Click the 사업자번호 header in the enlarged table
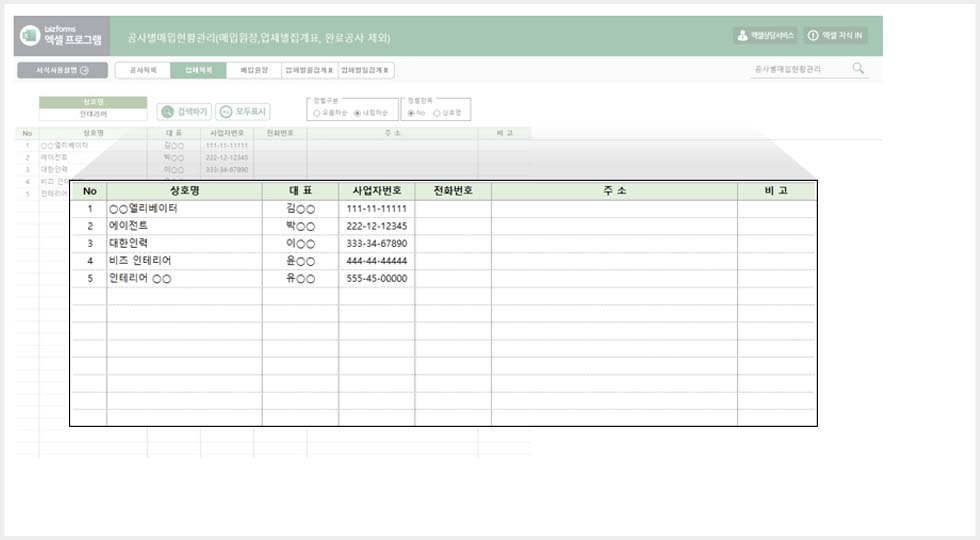This screenshot has height=540, width=980. point(377,191)
